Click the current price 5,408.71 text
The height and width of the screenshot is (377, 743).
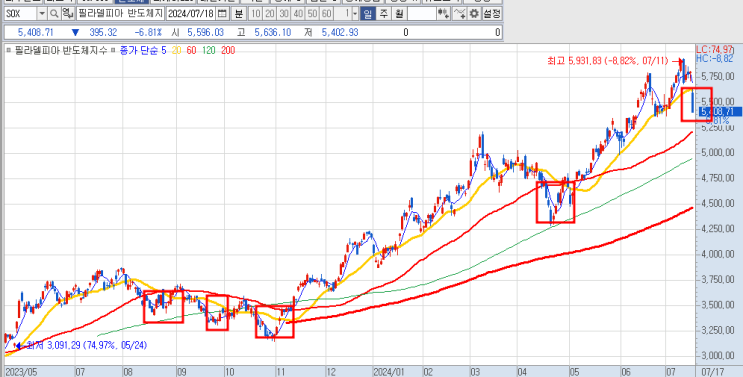(36, 33)
